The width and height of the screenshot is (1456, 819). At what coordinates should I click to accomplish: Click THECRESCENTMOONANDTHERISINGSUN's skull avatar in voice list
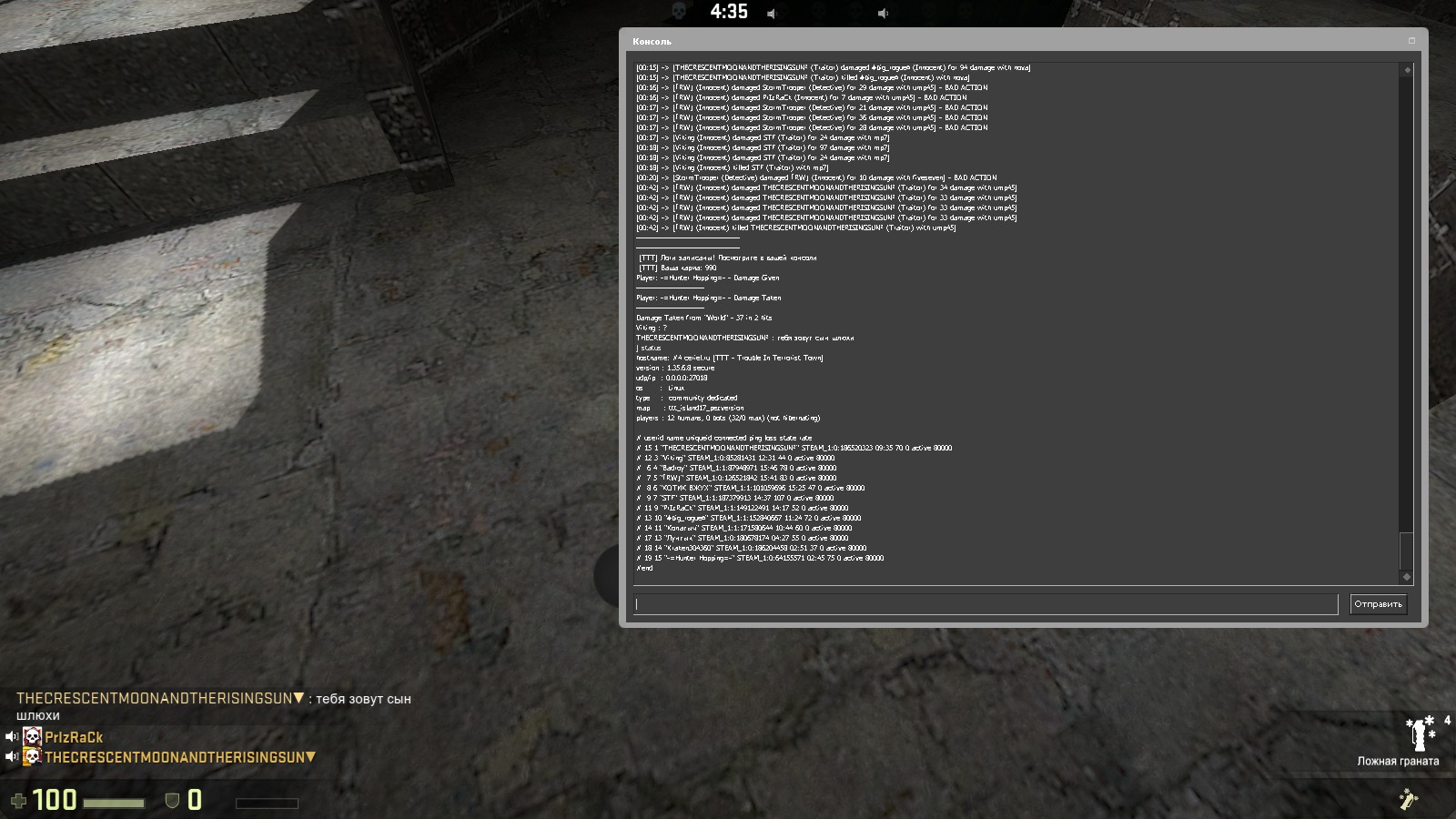point(33,757)
